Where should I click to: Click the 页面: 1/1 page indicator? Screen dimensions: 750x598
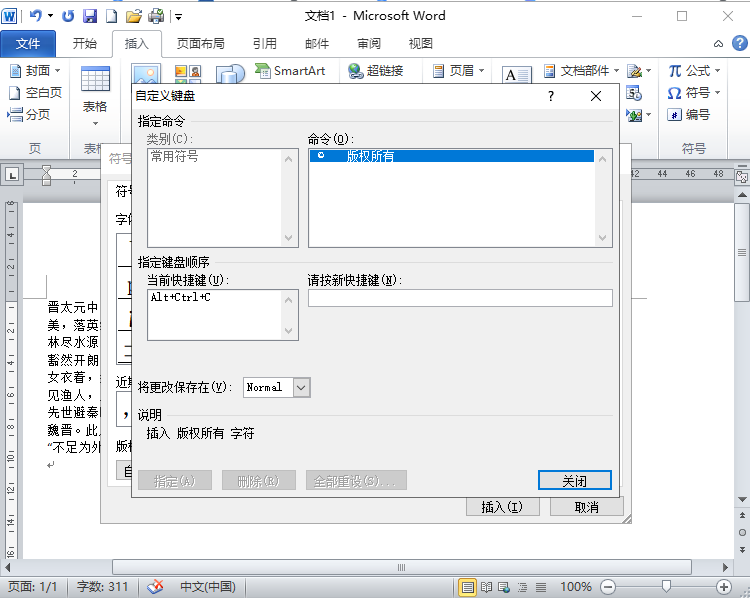coord(33,587)
